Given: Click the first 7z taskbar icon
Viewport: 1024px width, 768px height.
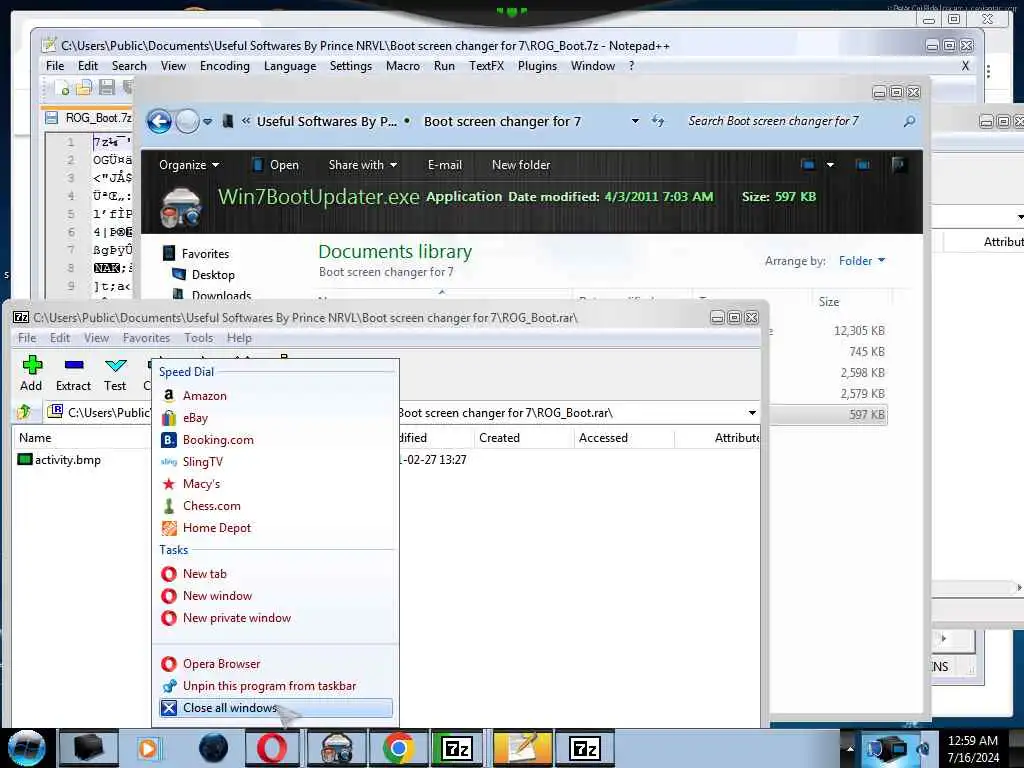Looking at the screenshot, I should pos(457,748).
